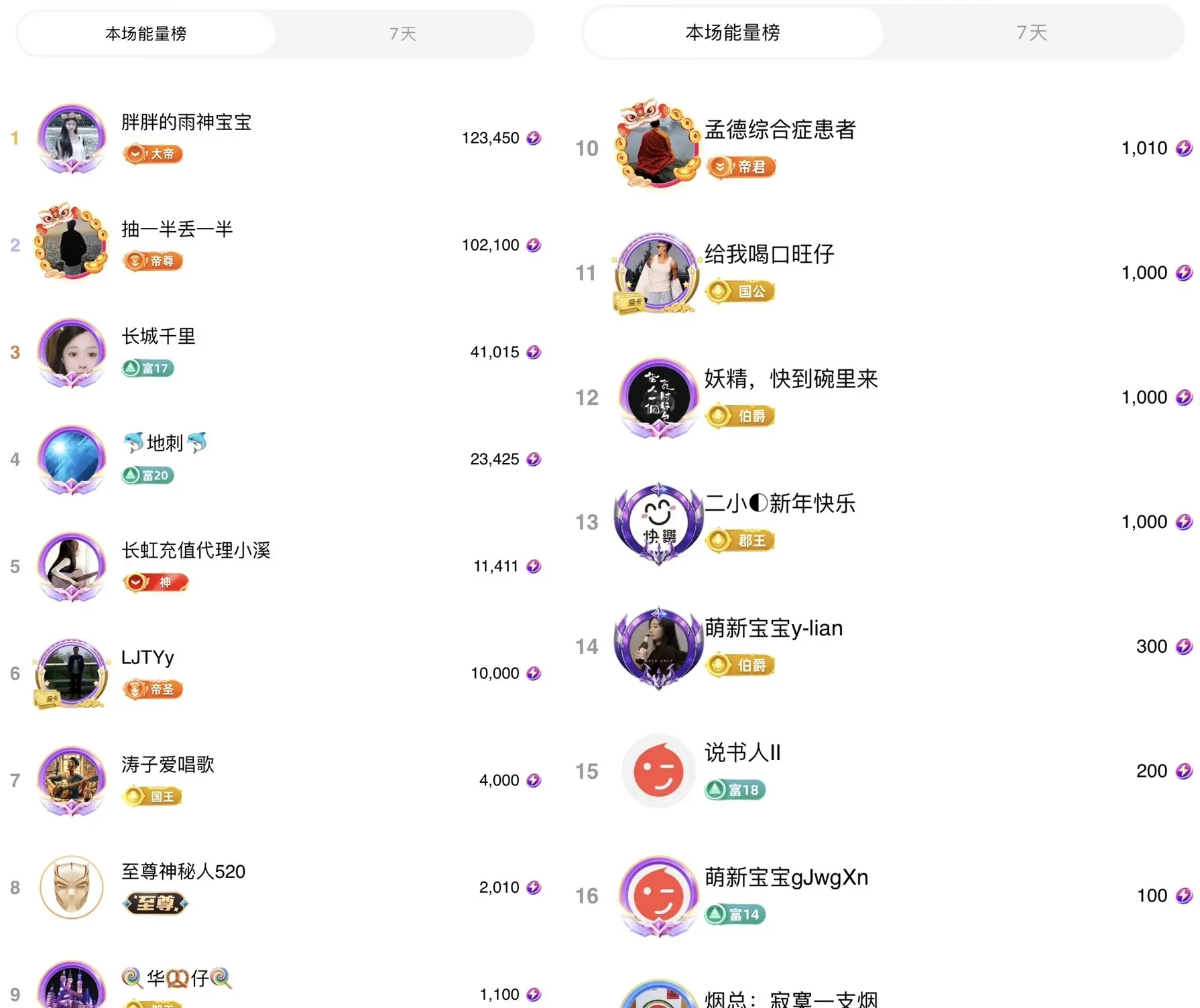Select username 给我喝口旺仔
The image size is (1200, 1008).
pyautogui.click(x=769, y=254)
